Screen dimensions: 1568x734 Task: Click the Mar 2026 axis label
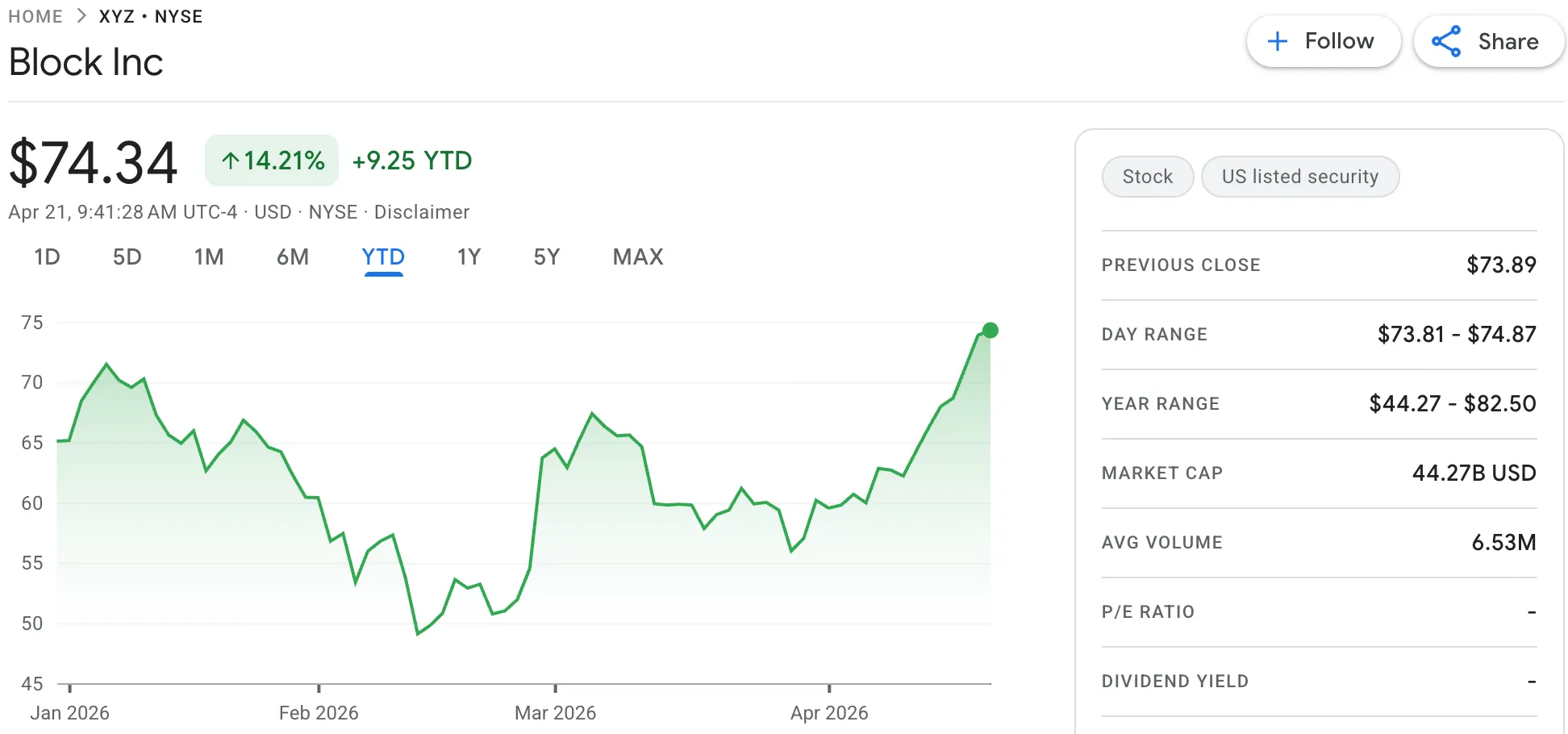555,713
